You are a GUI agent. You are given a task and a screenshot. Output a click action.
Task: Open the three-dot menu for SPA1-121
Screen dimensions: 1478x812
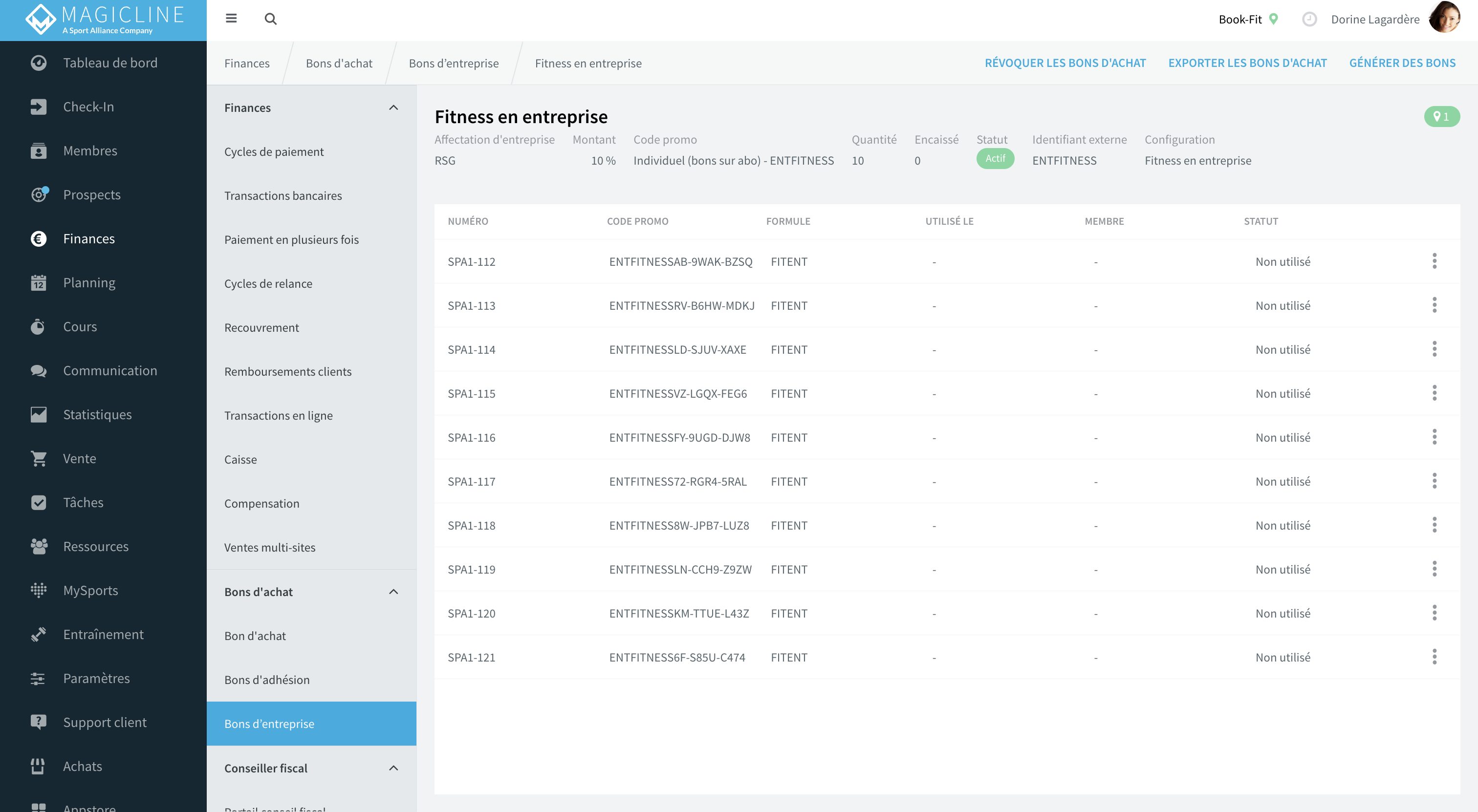[1435, 657]
